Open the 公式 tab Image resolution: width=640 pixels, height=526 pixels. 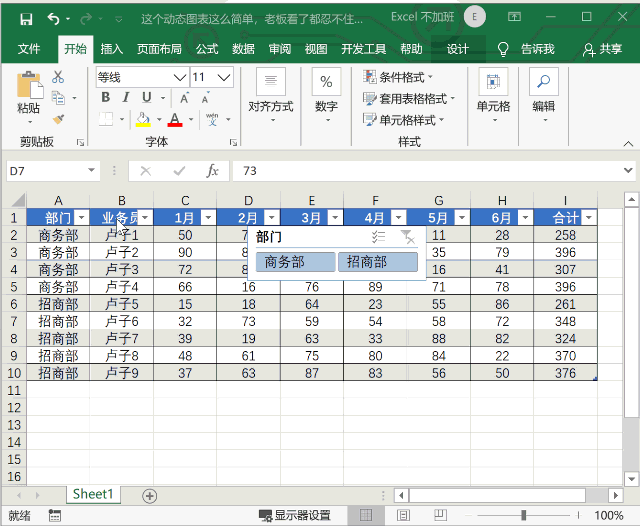(x=207, y=49)
